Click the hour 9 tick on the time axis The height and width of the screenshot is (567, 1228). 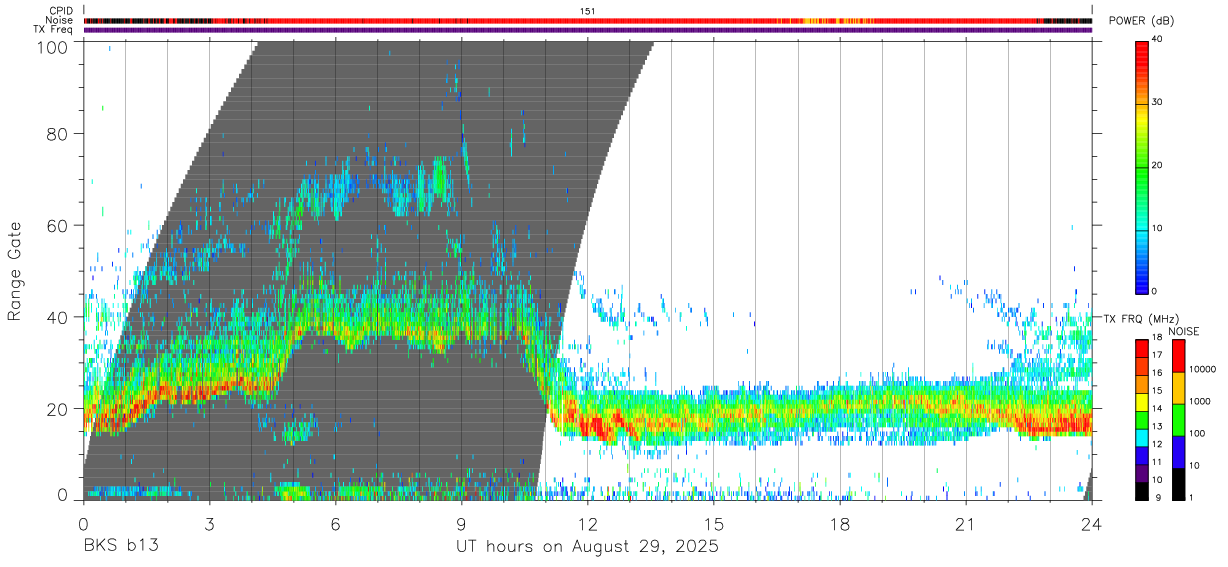click(x=462, y=523)
